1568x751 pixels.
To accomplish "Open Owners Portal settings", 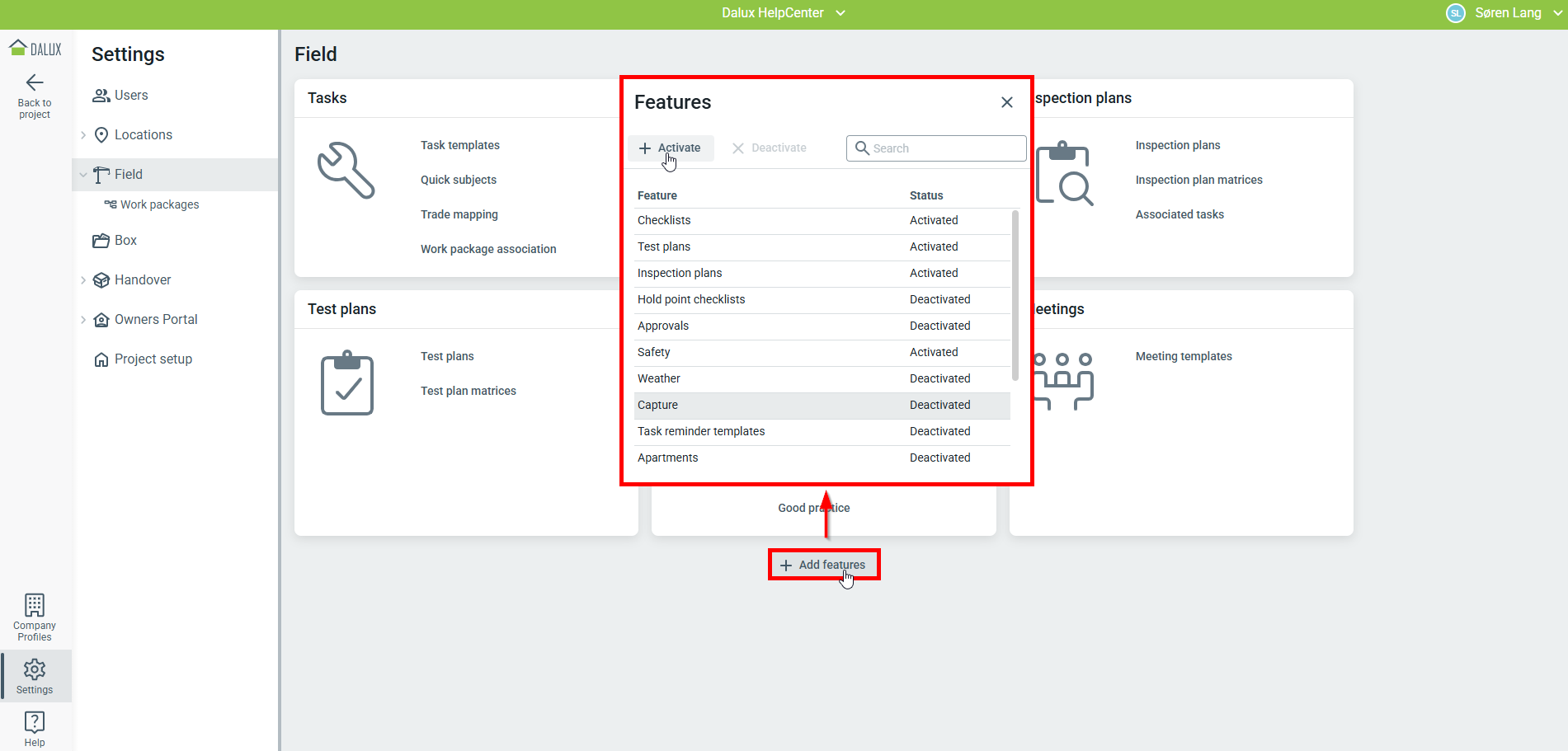I will pos(156,320).
